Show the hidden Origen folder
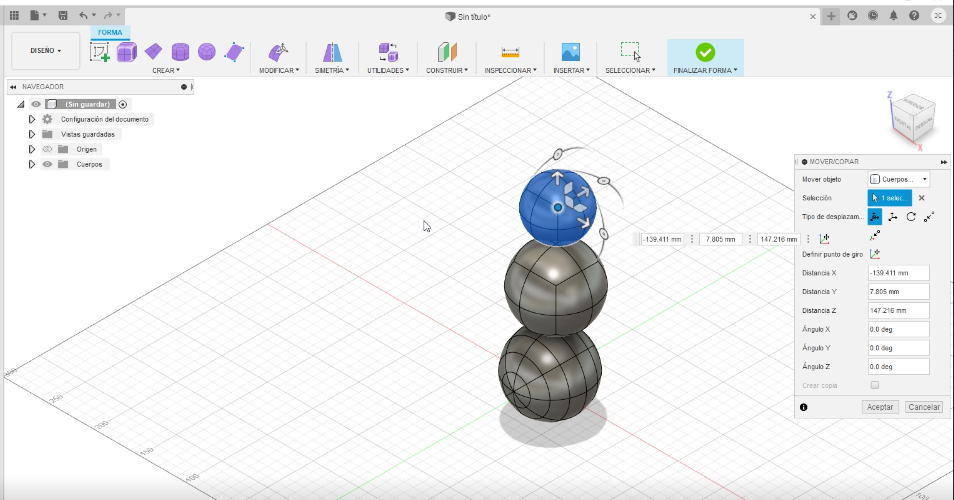Image resolution: width=954 pixels, height=500 pixels. (x=47, y=149)
